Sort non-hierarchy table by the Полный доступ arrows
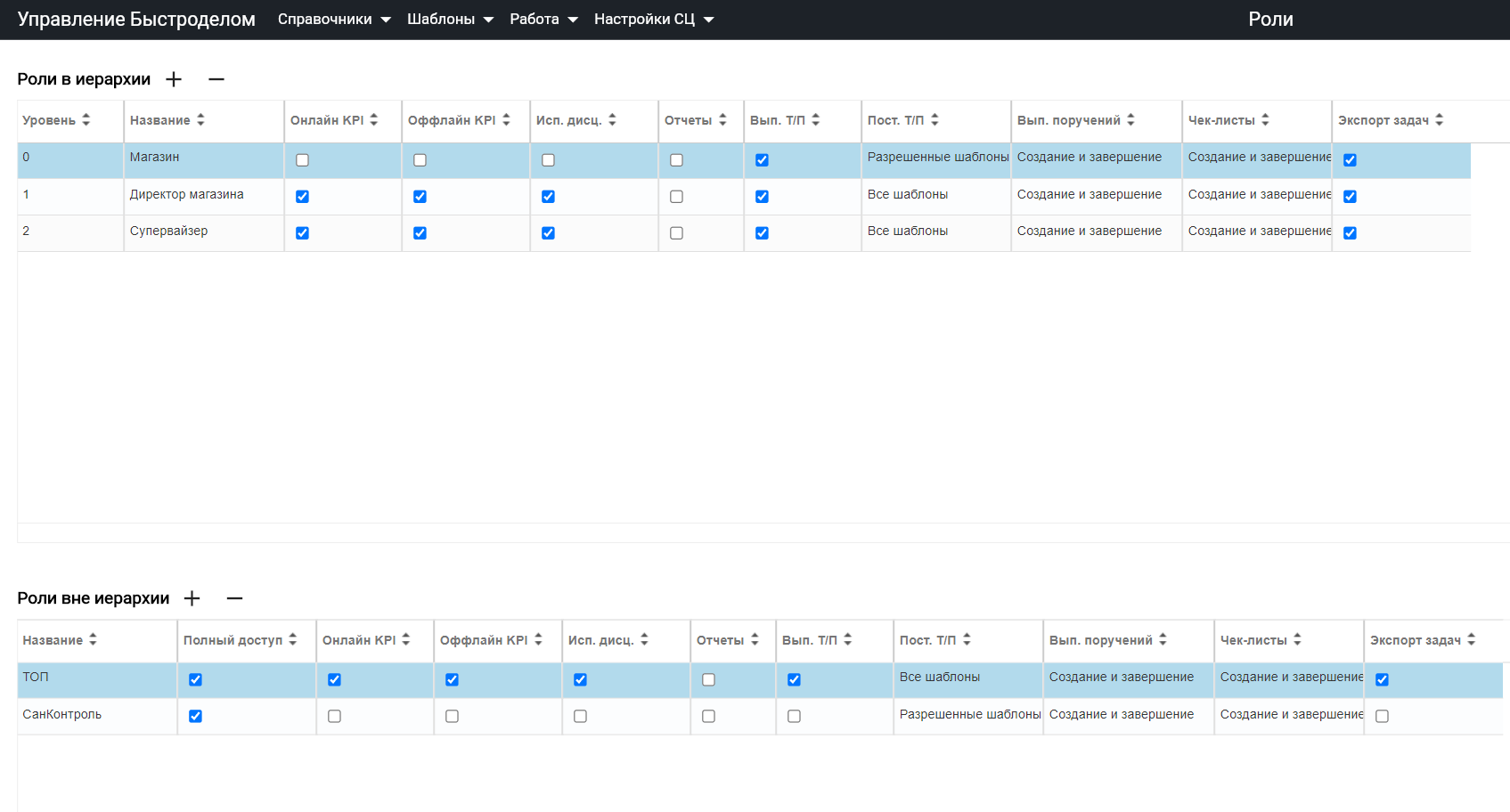The height and width of the screenshot is (812, 1510). point(292,640)
